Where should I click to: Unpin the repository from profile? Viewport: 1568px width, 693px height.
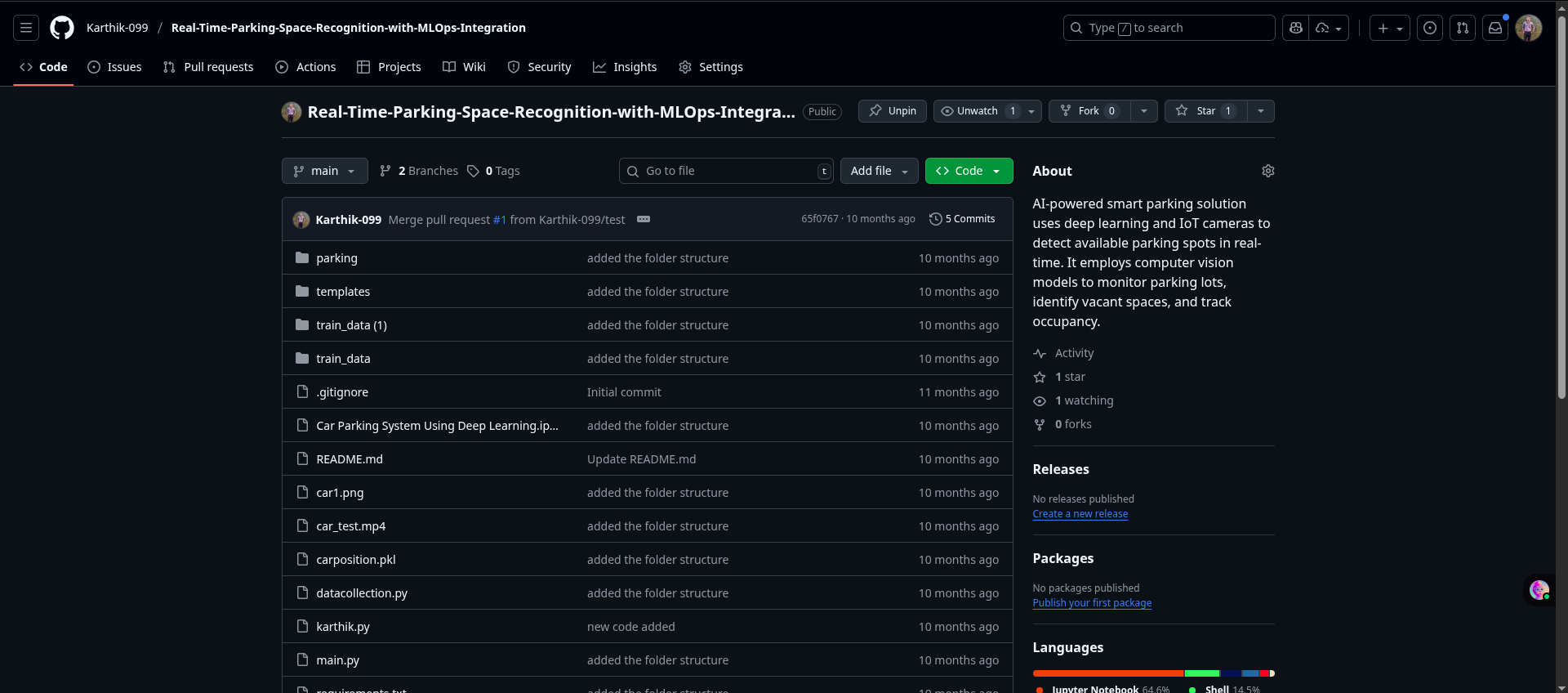892,111
